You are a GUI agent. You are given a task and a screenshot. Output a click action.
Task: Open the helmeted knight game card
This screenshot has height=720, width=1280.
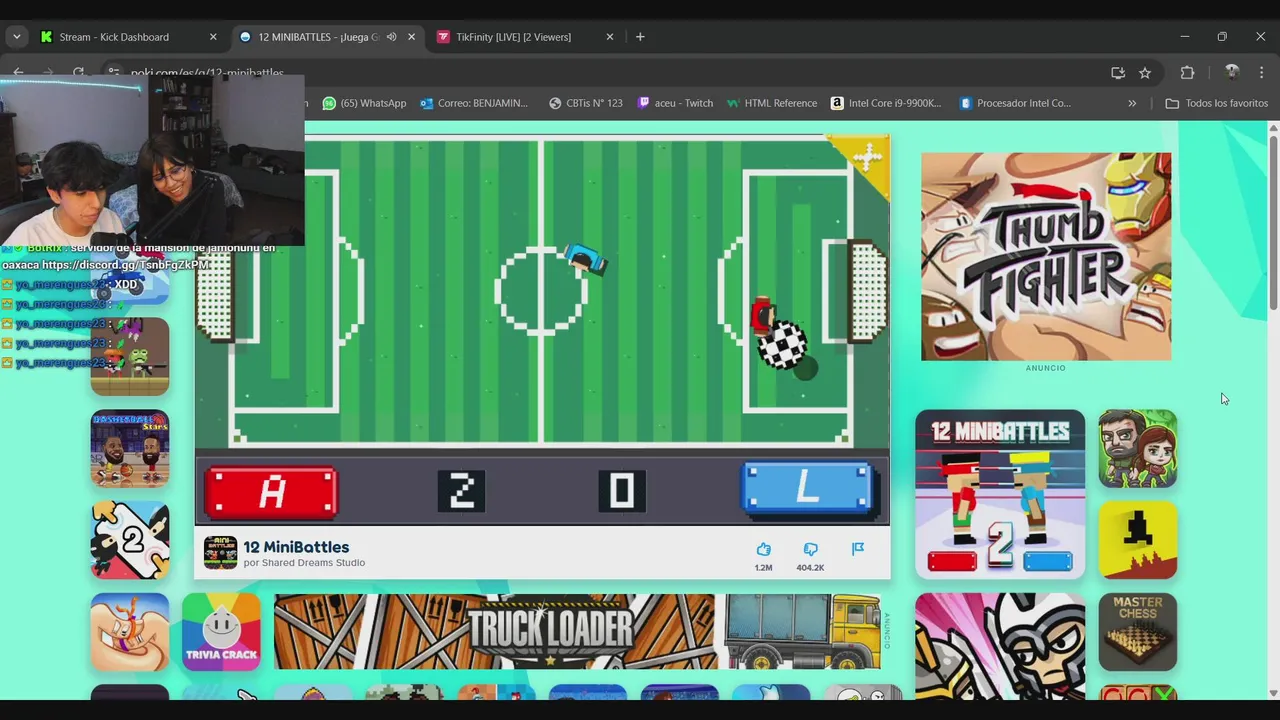[x=1000, y=646]
